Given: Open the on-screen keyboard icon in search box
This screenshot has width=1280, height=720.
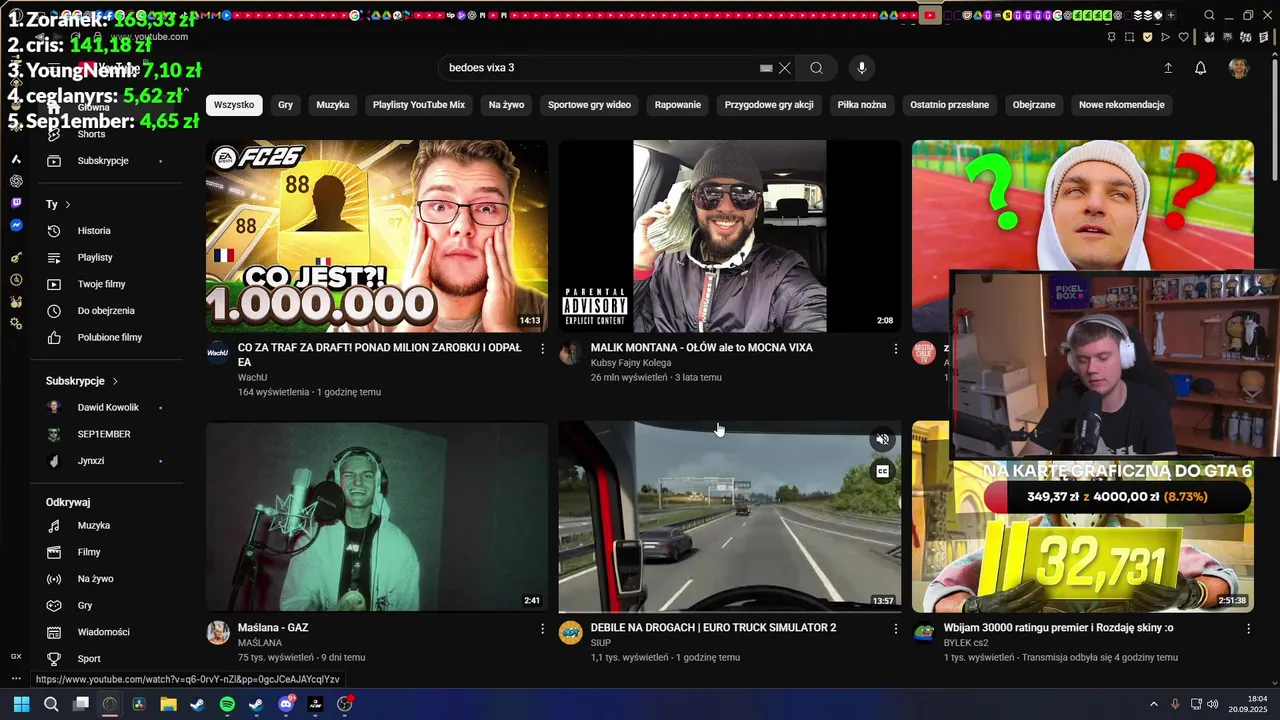Looking at the screenshot, I should click(766, 68).
